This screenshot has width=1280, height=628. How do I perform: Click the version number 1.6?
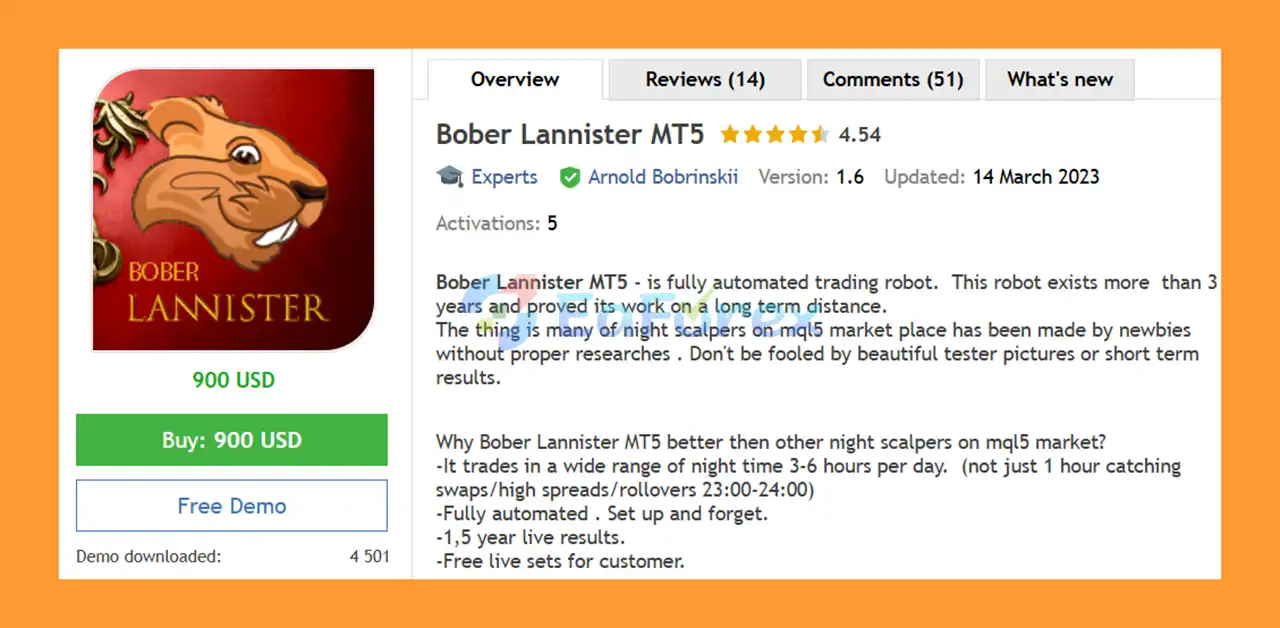pyautogui.click(x=850, y=177)
